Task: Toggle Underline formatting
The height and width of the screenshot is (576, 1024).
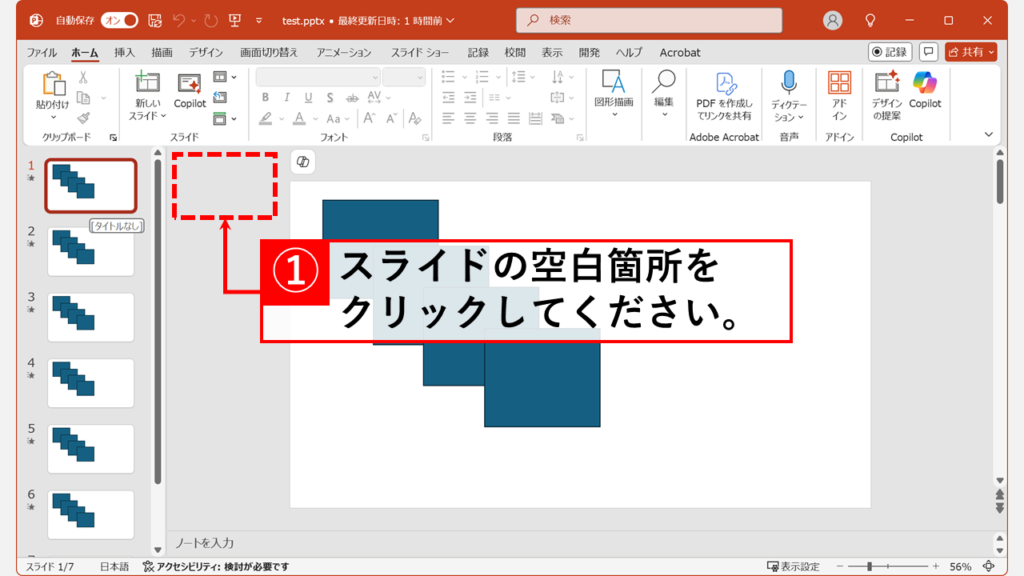Action: 308,97
